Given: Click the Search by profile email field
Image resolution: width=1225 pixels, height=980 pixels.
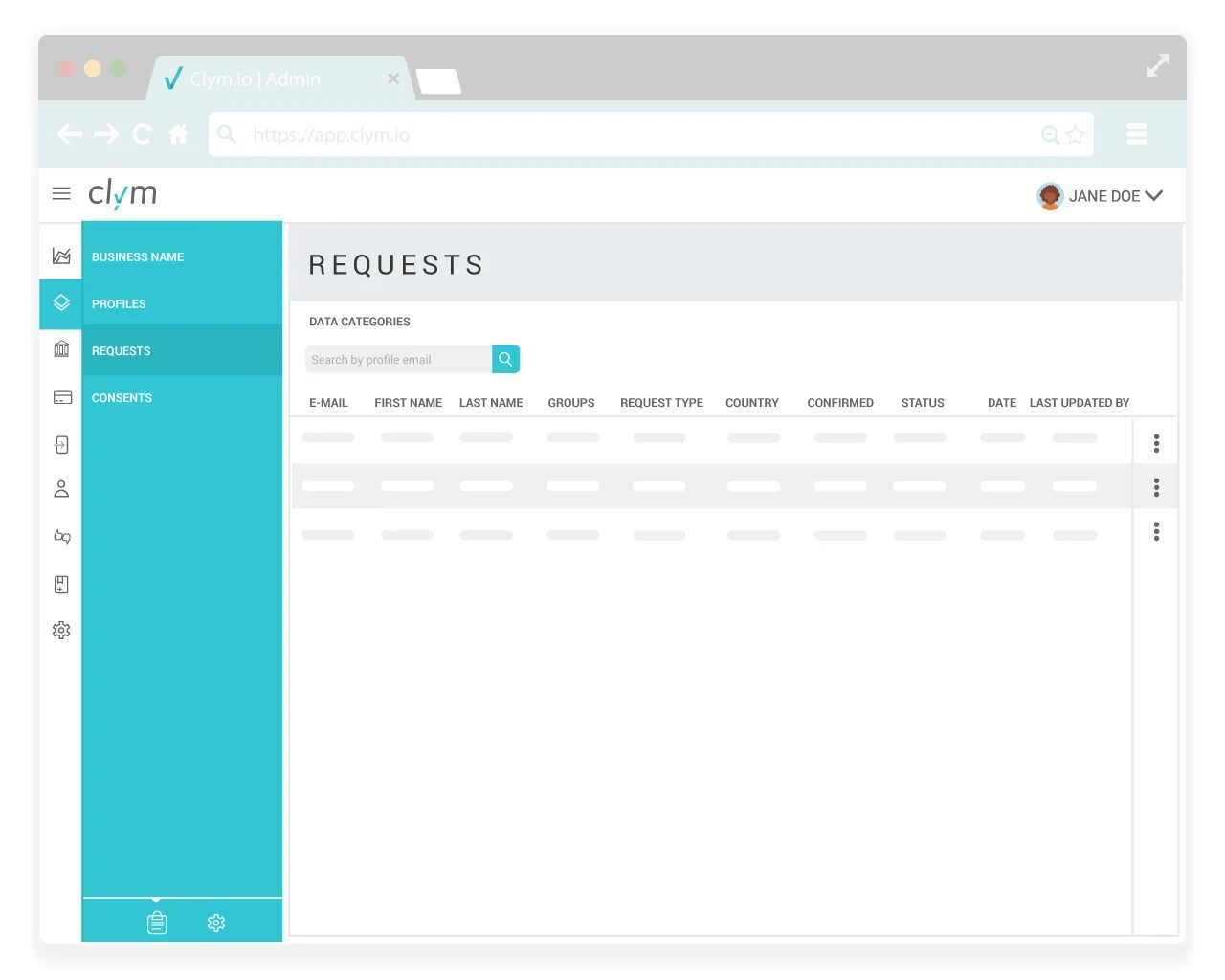Looking at the screenshot, I should [x=398, y=359].
